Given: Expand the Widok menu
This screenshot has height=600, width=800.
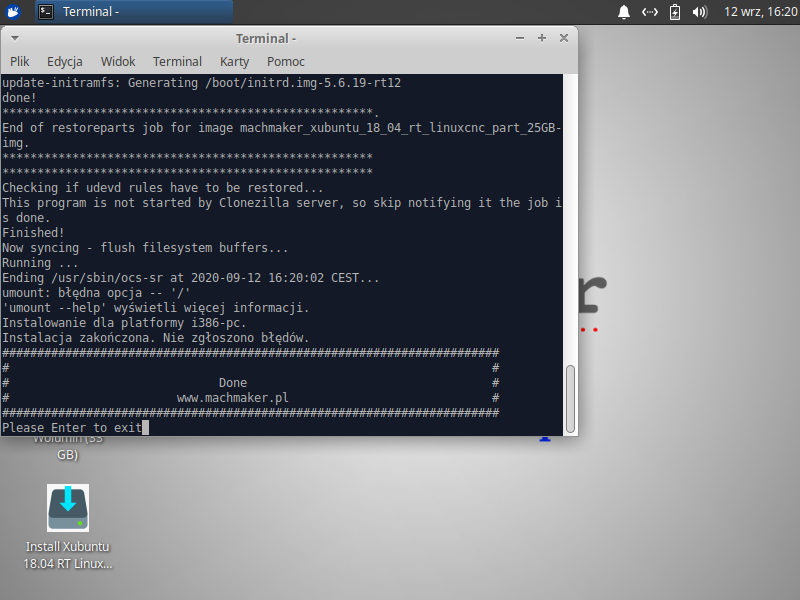Looking at the screenshot, I should click(118, 61).
